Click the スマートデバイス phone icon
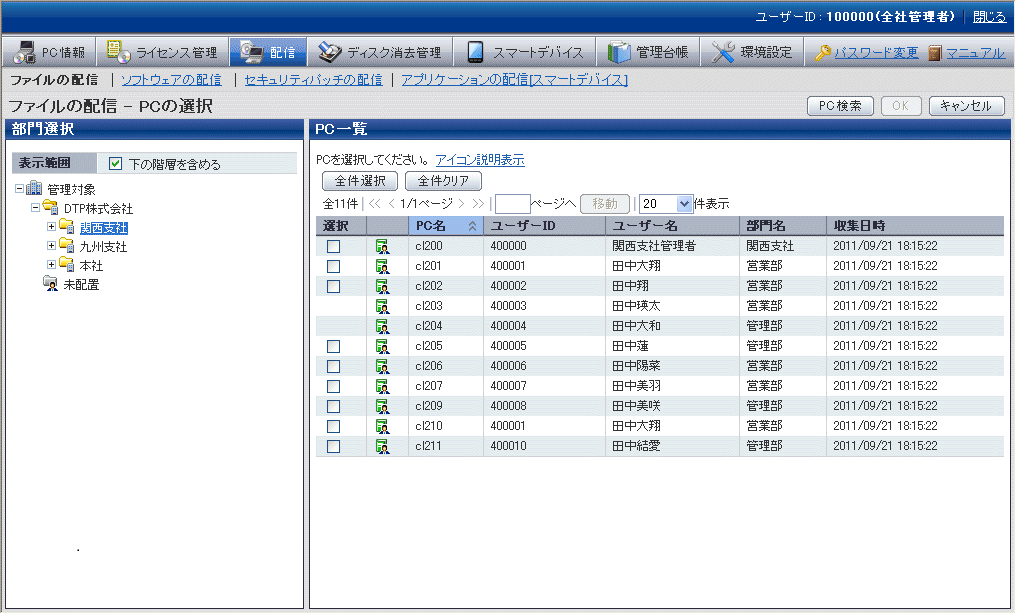This screenshot has height=614, width=1016. (476, 52)
